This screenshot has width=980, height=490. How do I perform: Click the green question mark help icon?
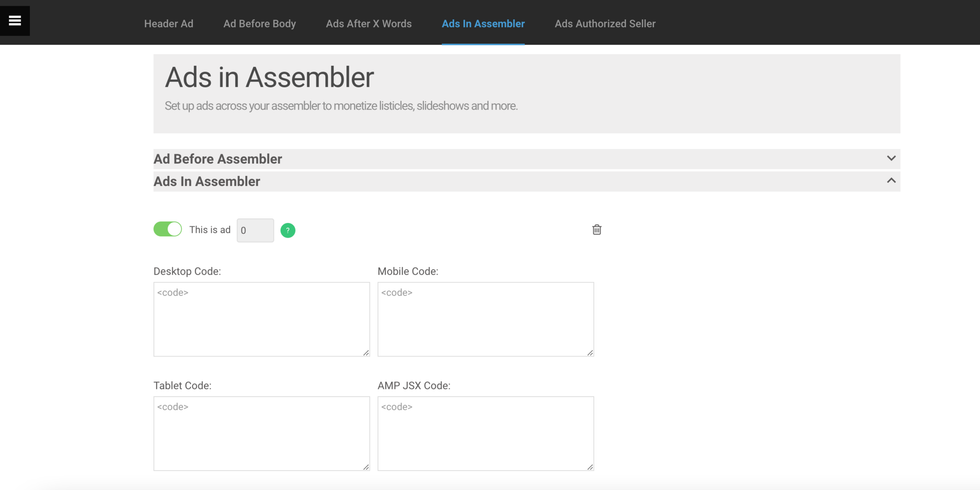[288, 230]
